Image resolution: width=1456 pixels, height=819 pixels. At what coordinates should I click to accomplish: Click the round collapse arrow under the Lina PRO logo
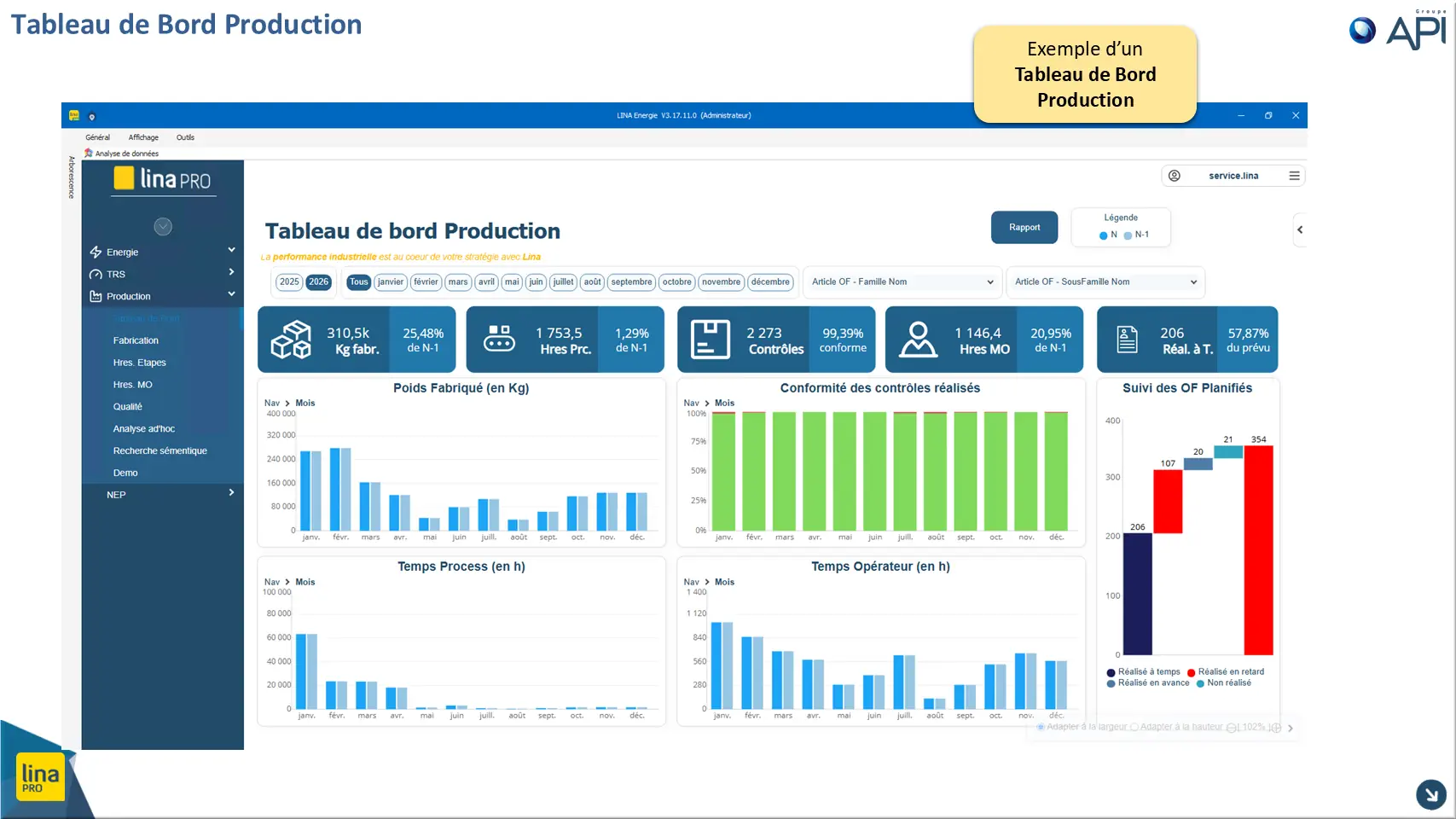[163, 226]
